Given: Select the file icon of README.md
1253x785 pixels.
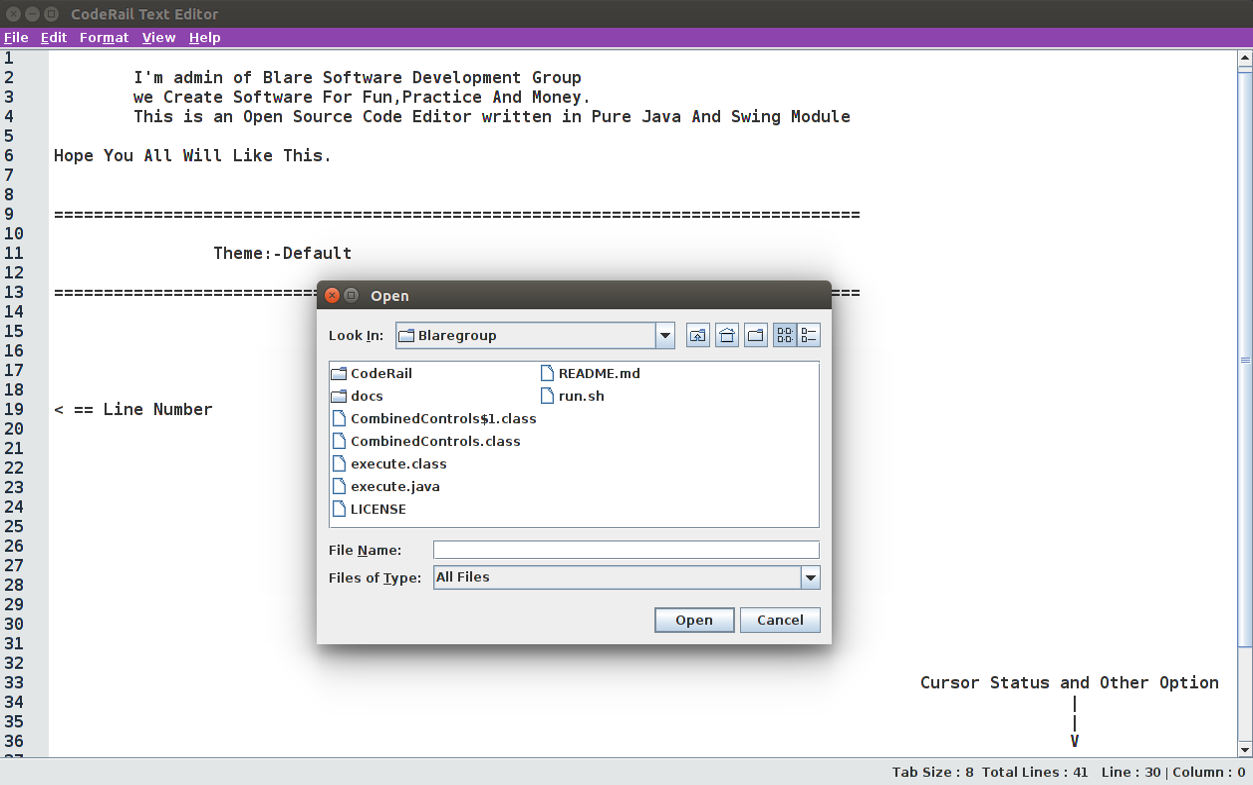Looking at the screenshot, I should coord(547,373).
